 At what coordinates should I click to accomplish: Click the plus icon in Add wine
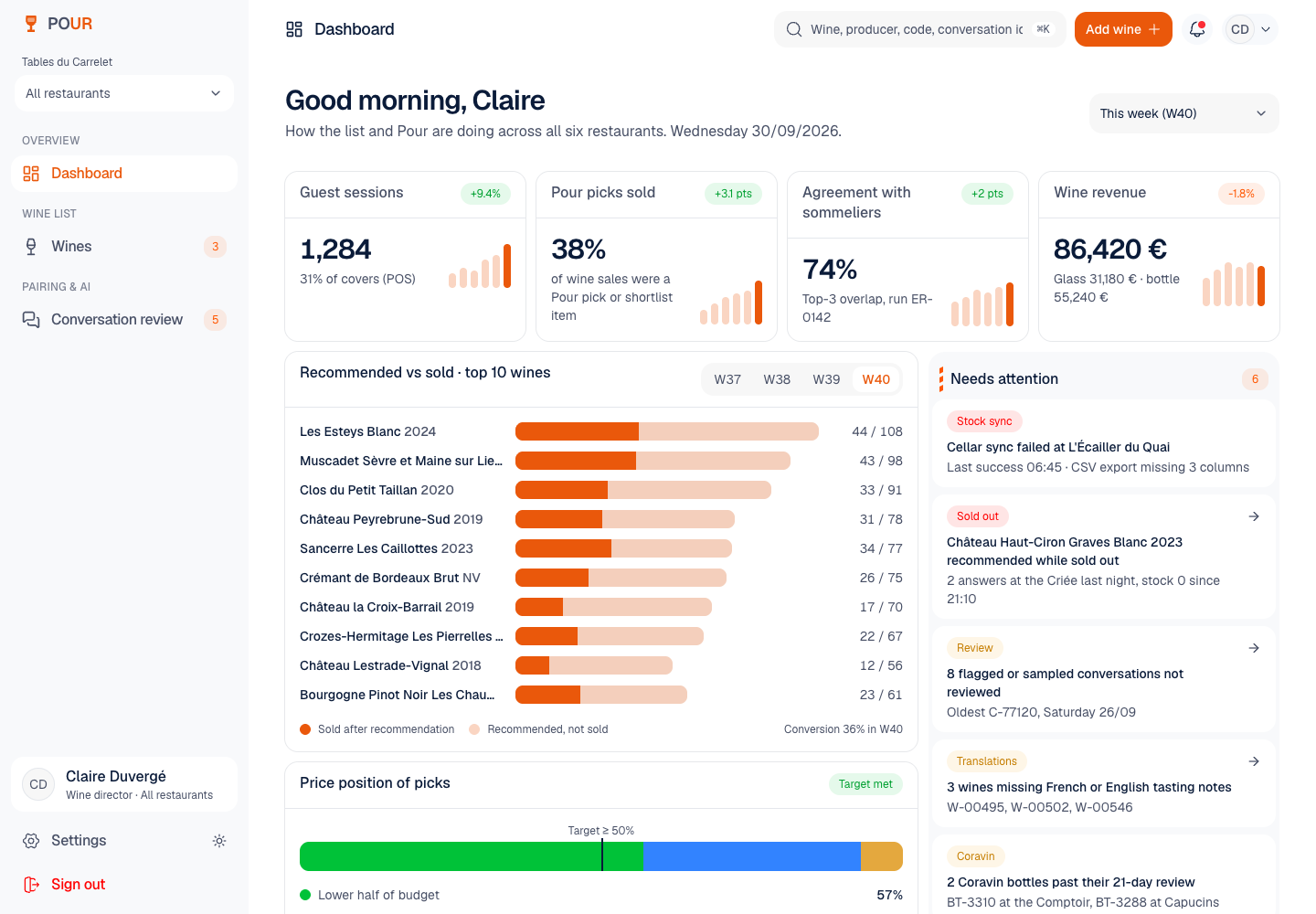coord(1154,29)
